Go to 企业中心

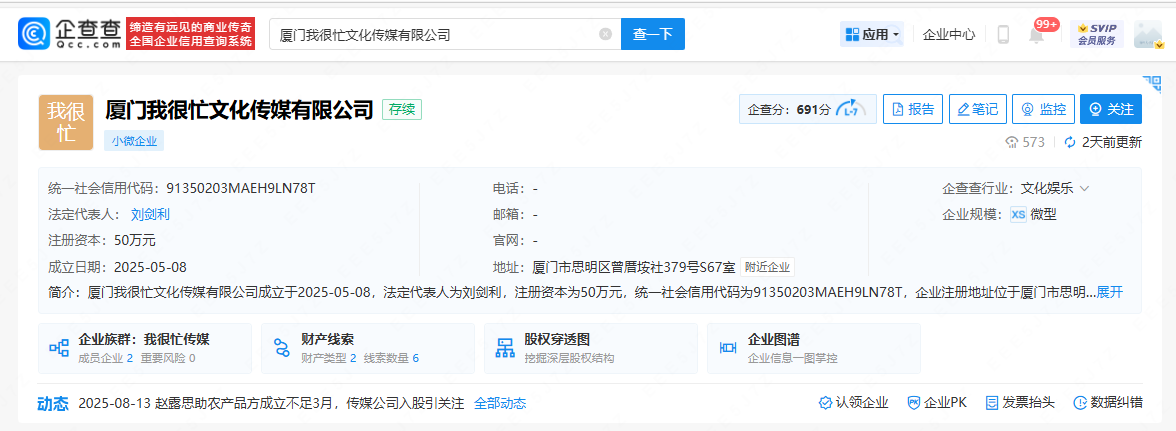(949, 34)
